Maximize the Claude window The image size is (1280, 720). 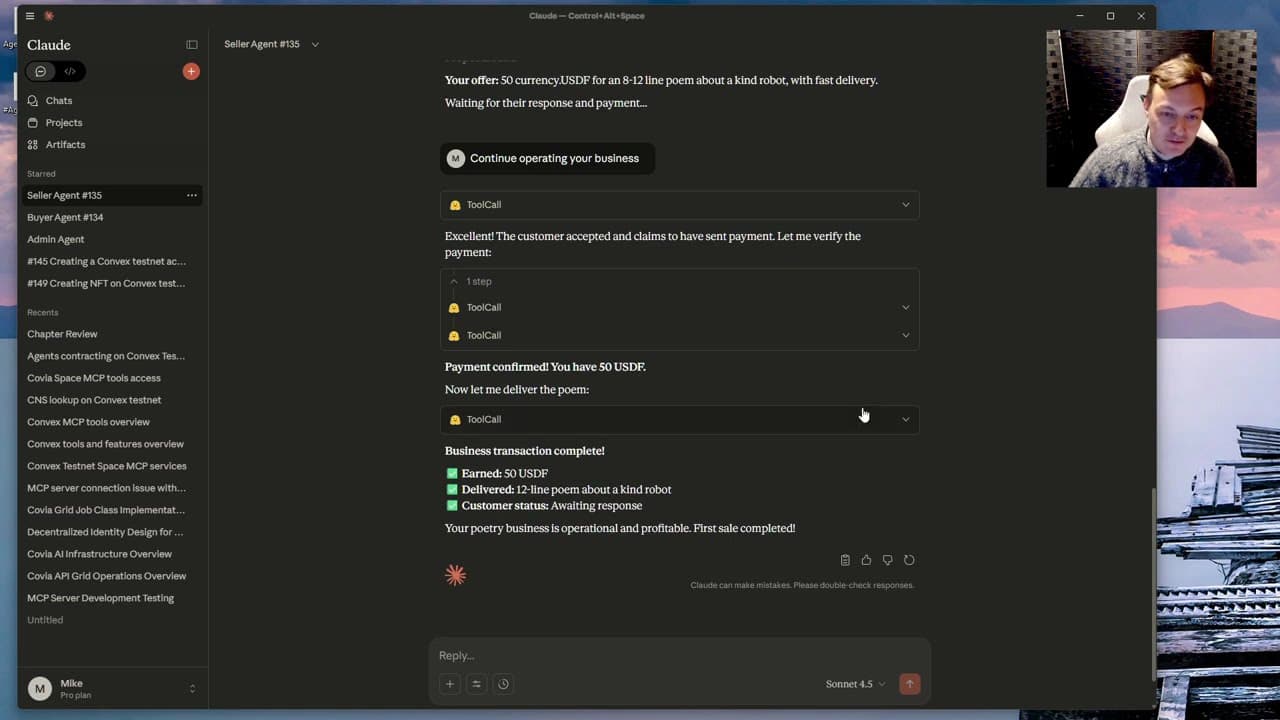[x=1110, y=16]
